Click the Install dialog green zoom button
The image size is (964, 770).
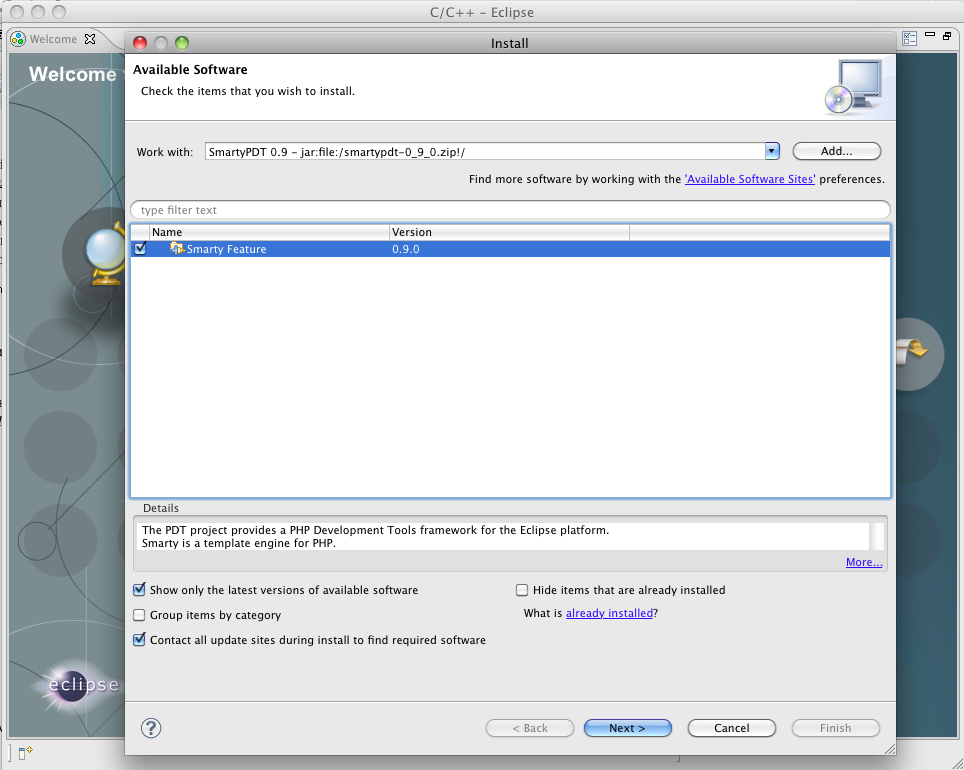click(x=182, y=43)
